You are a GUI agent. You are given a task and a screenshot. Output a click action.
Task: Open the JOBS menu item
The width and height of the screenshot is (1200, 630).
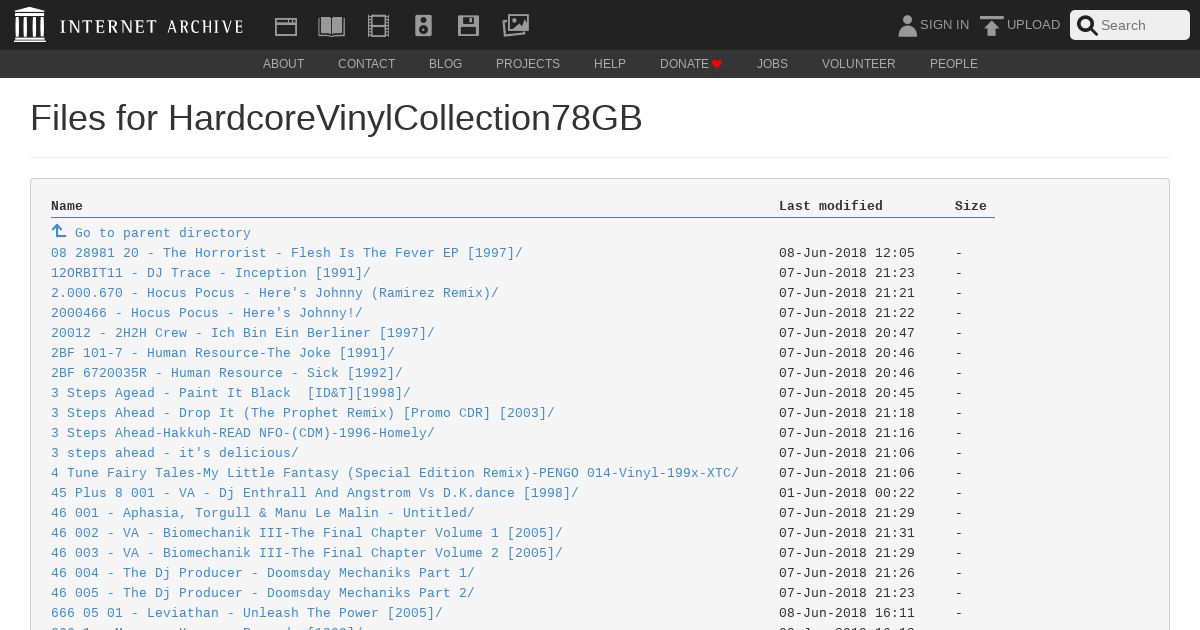coord(772,64)
